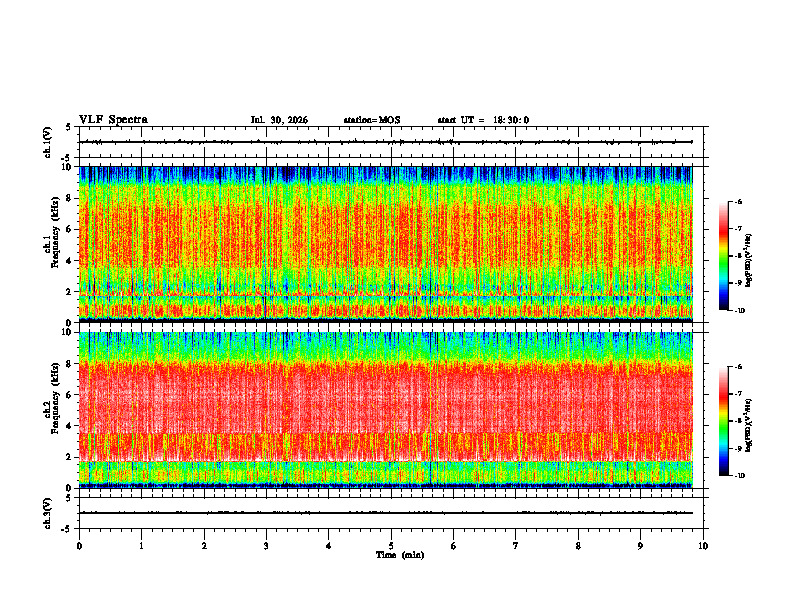Screen dimensions: 792x612
Task: Click the -10 label on ch.2 color bar
Action: (x=739, y=475)
